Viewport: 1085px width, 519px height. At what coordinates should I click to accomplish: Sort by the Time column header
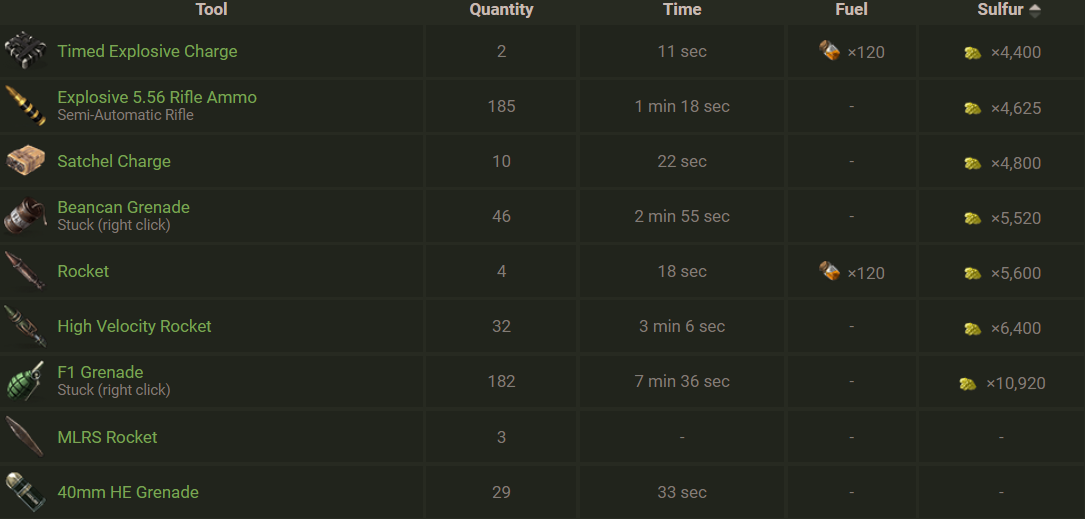click(x=682, y=10)
